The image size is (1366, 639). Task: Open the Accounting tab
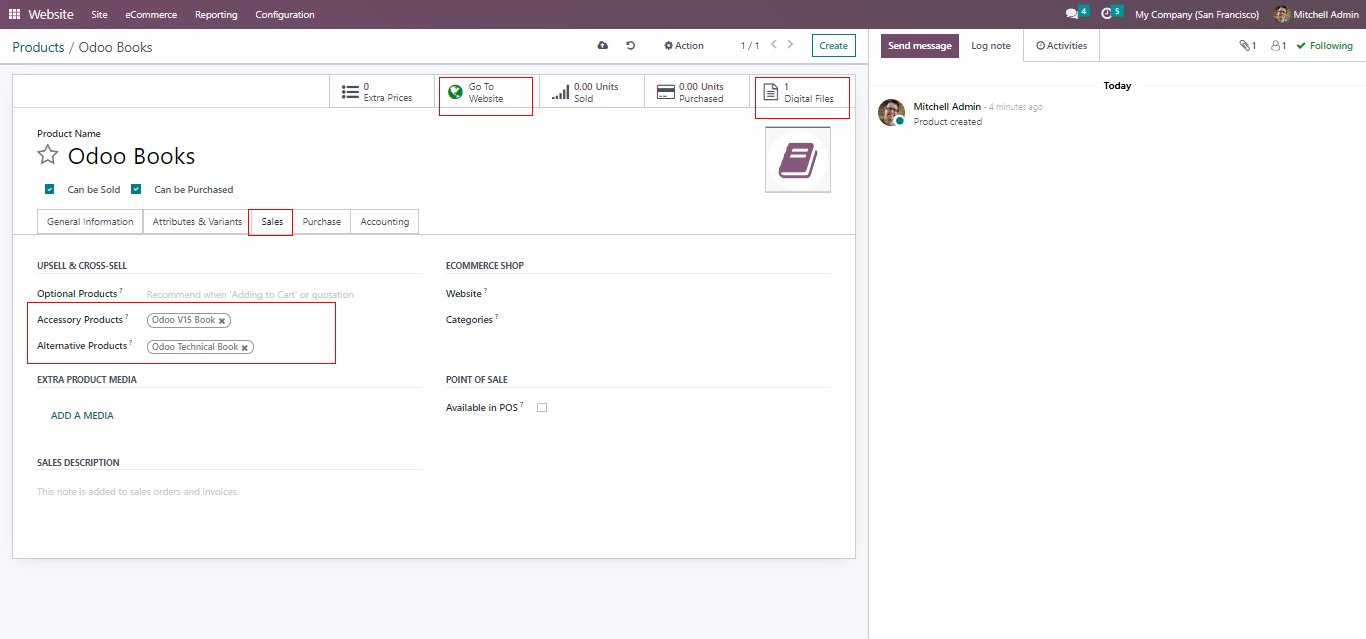pyautogui.click(x=384, y=222)
